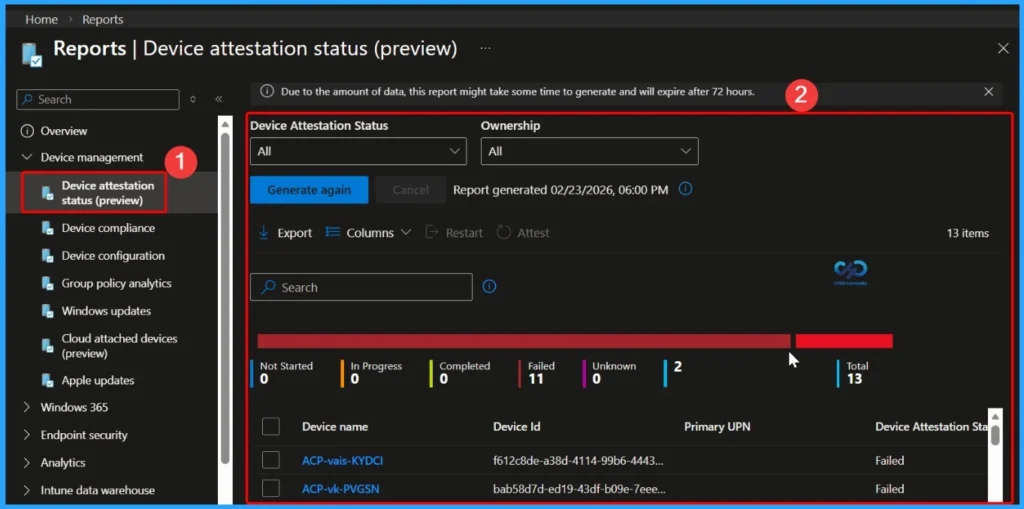Viewport: 1024px width, 509px height.
Task: Sort by the Device Id column header
Action: point(517,427)
